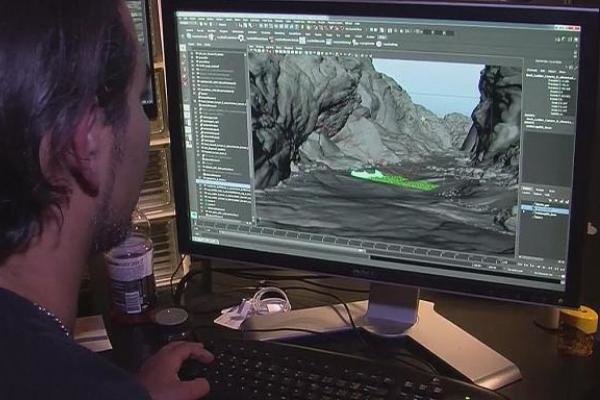Toggle visibility of the first display layer
Screen dimensions: 600x400
(524, 205)
